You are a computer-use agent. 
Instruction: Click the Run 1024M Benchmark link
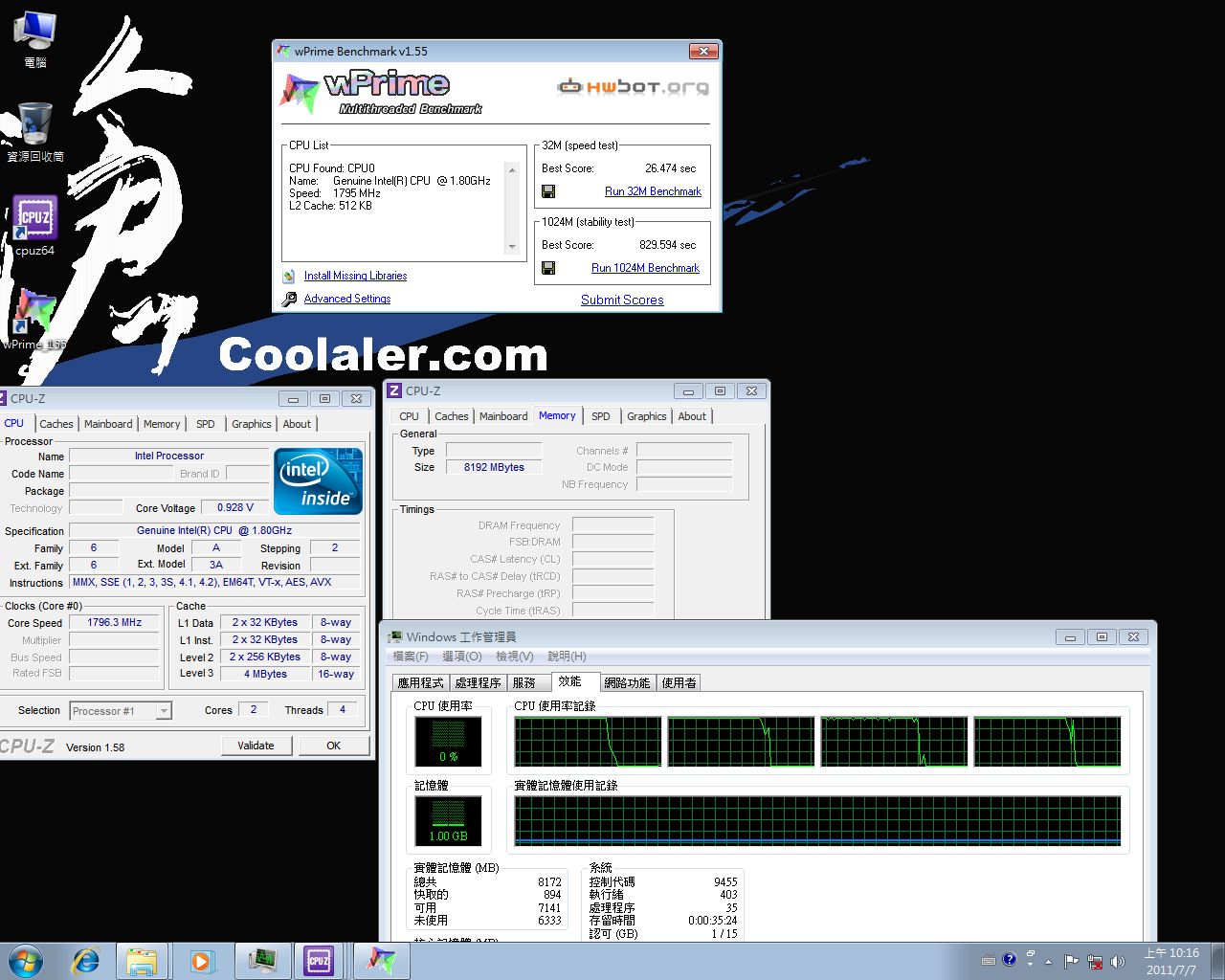click(x=645, y=268)
